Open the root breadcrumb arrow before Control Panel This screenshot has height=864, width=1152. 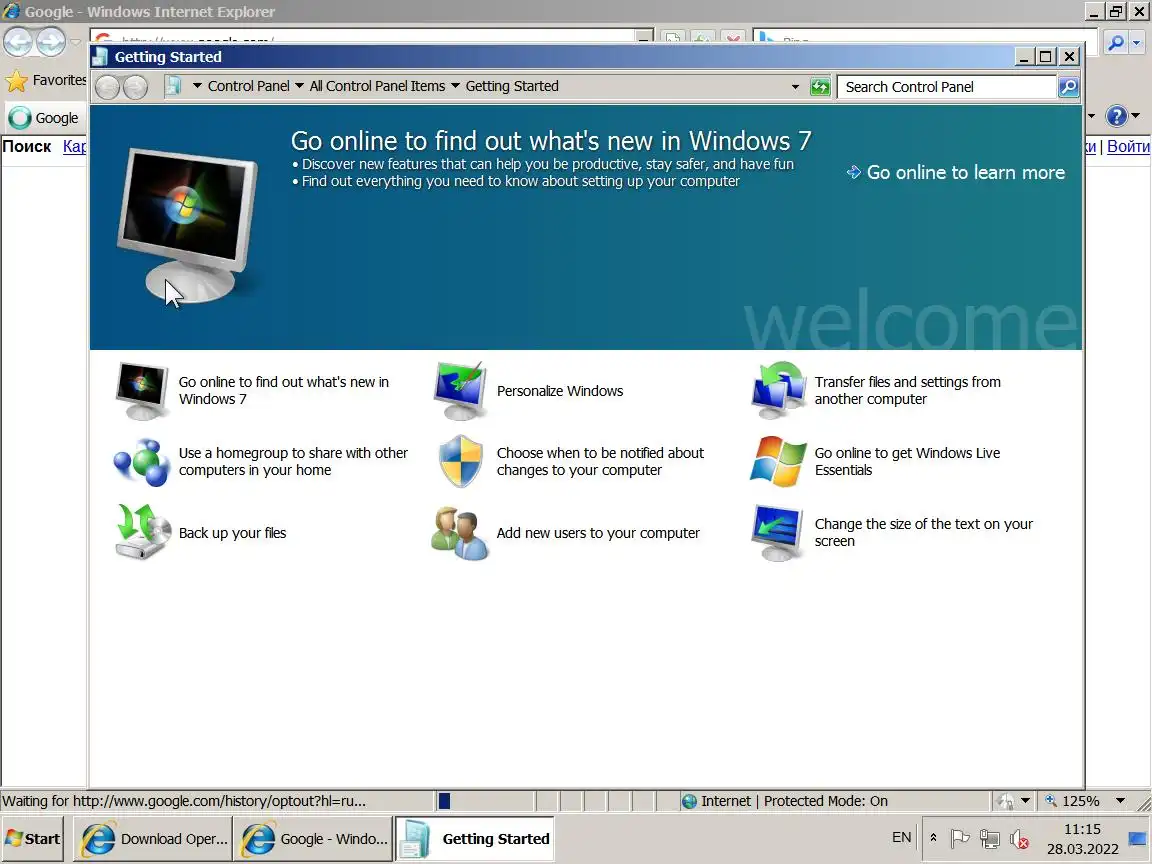click(197, 86)
